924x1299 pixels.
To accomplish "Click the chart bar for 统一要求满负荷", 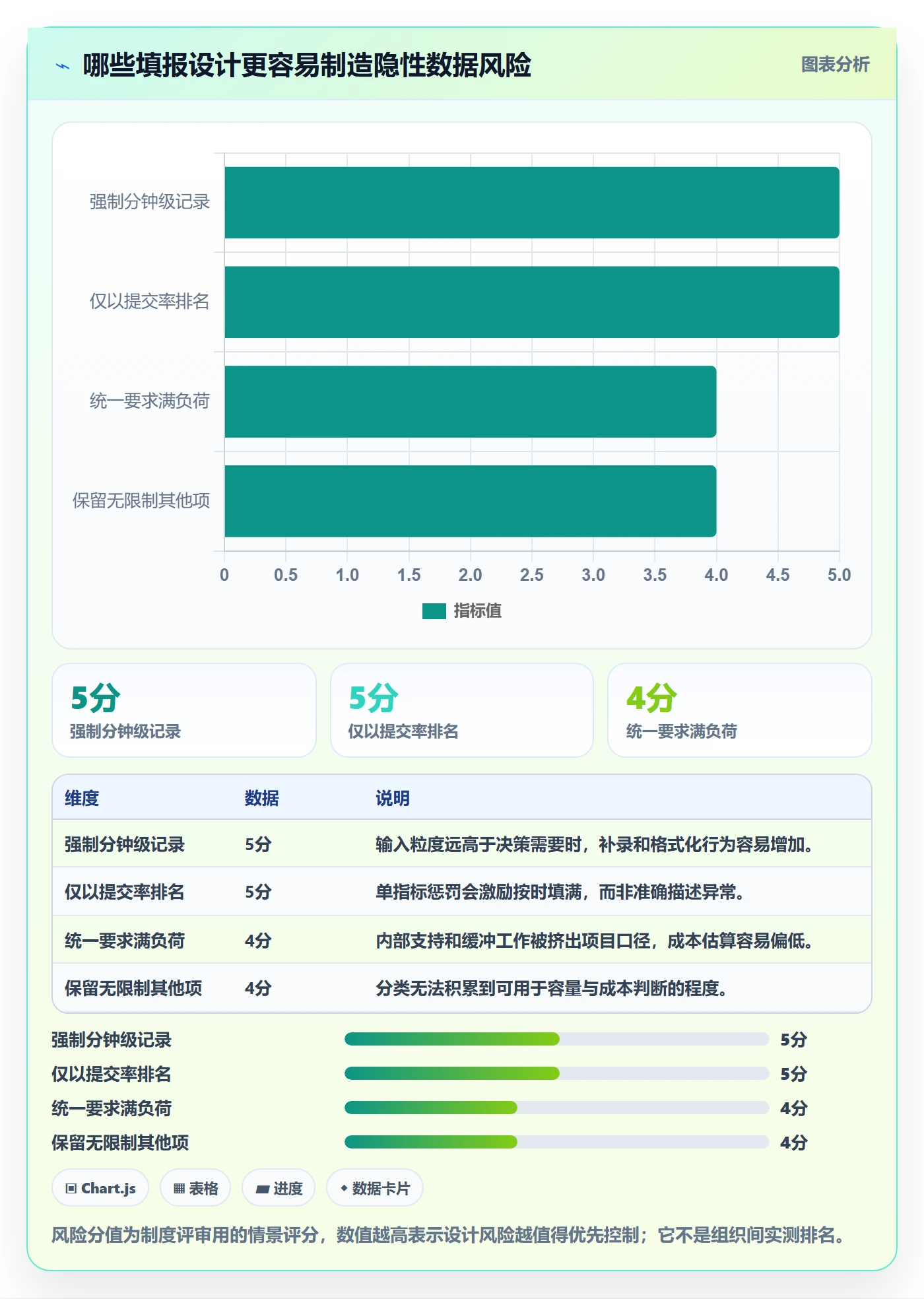I will [x=471, y=401].
